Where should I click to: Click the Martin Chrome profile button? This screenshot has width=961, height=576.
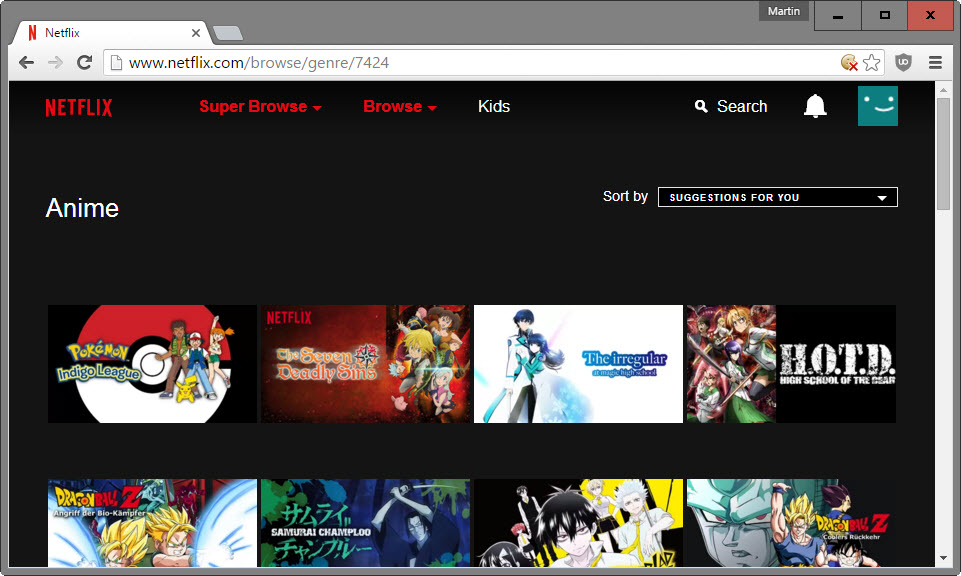[x=783, y=11]
